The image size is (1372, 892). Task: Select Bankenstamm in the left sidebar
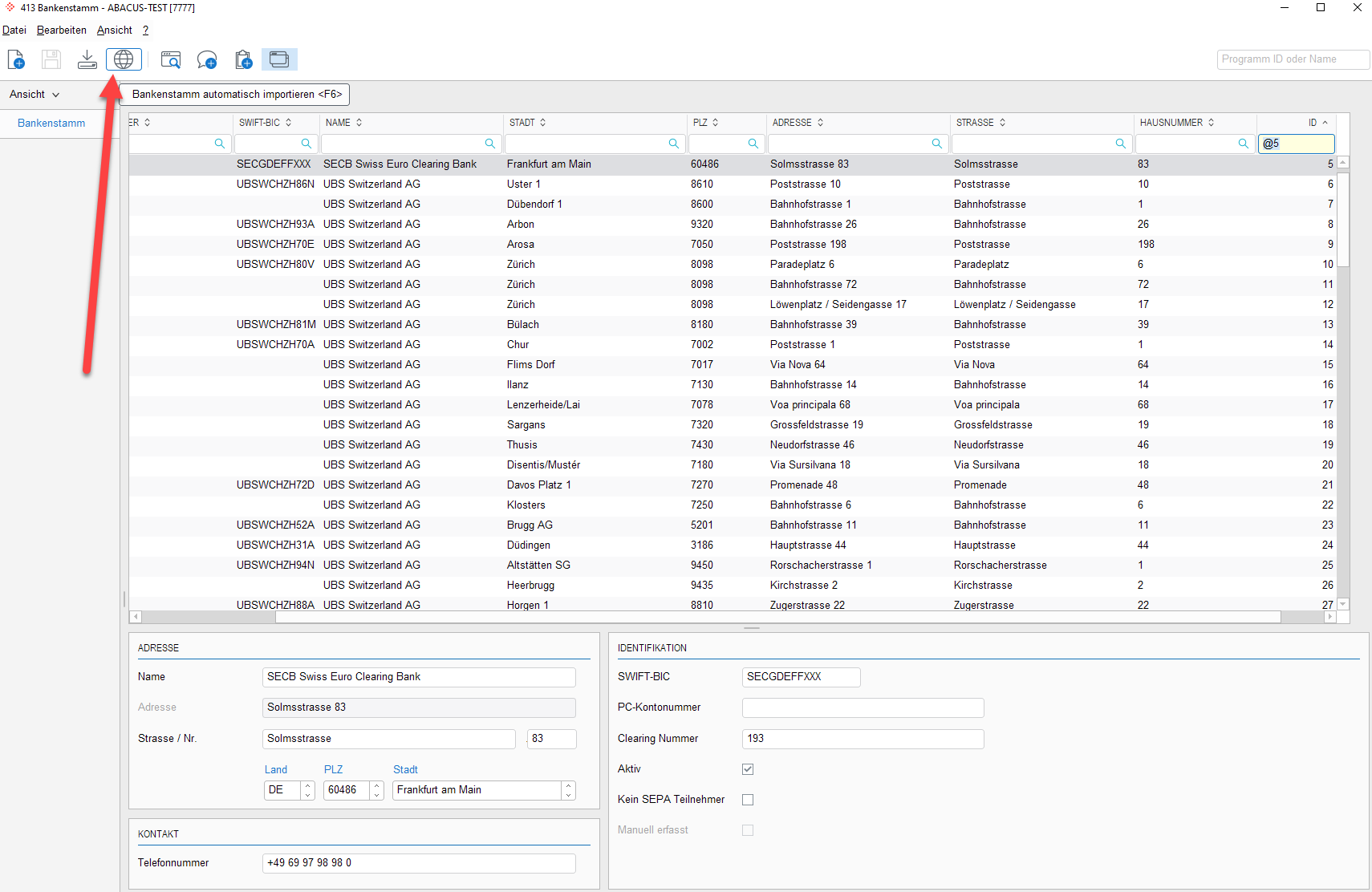[x=51, y=124]
